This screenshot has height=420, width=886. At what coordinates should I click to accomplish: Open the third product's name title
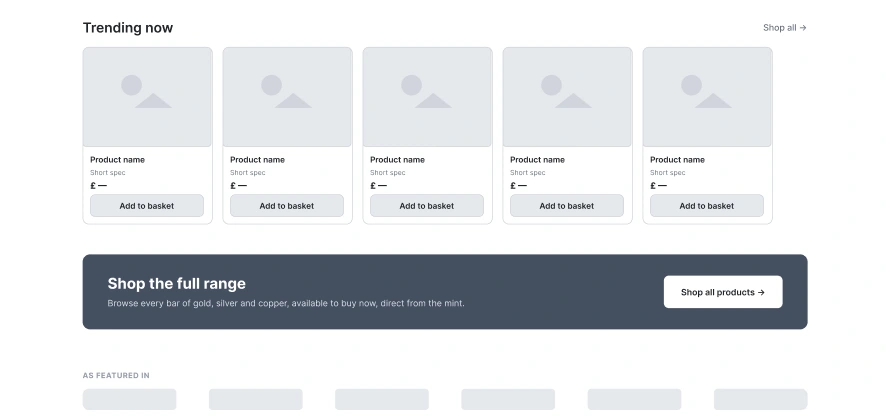point(397,160)
